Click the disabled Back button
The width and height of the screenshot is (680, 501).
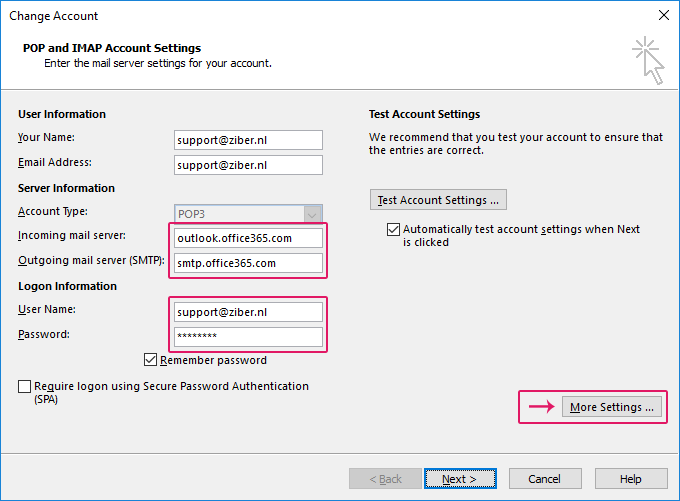coord(385,479)
